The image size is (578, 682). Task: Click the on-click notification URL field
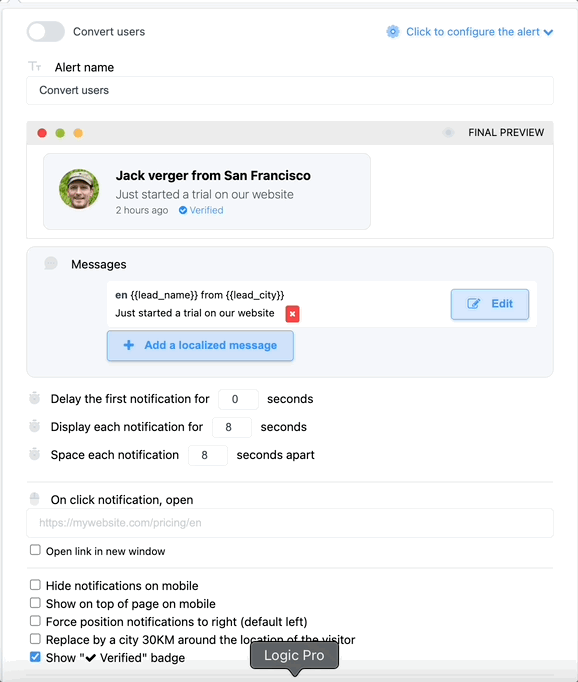pyautogui.click(x=290, y=523)
